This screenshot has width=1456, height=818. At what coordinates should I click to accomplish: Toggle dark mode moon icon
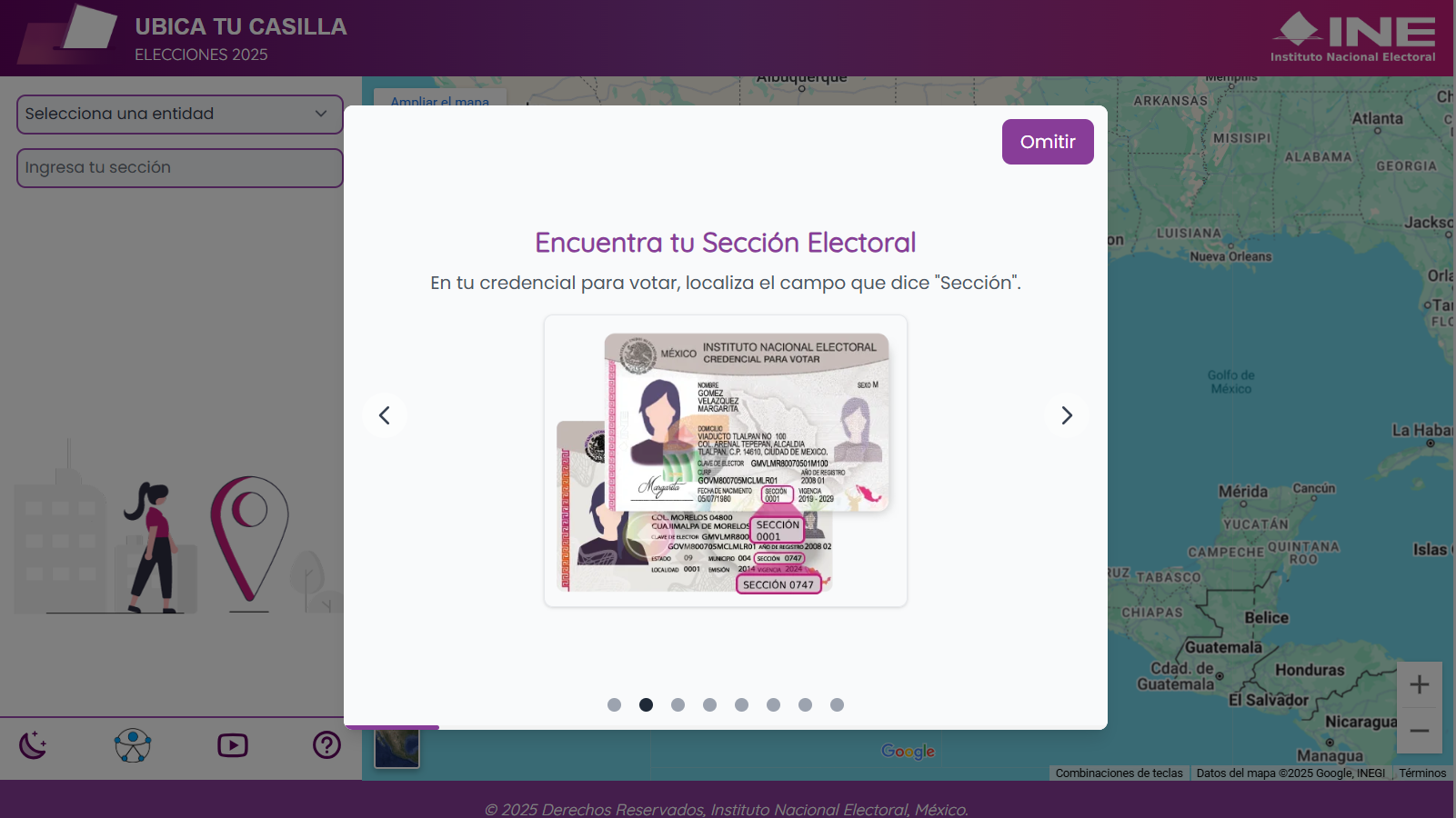click(33, 745)
